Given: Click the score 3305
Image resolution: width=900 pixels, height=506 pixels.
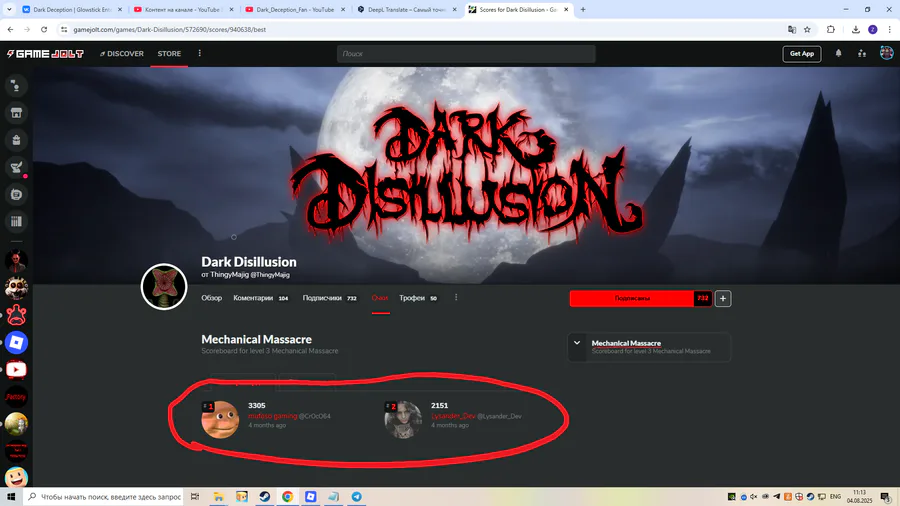Looking at the screenshot, I should click(257, 406).
